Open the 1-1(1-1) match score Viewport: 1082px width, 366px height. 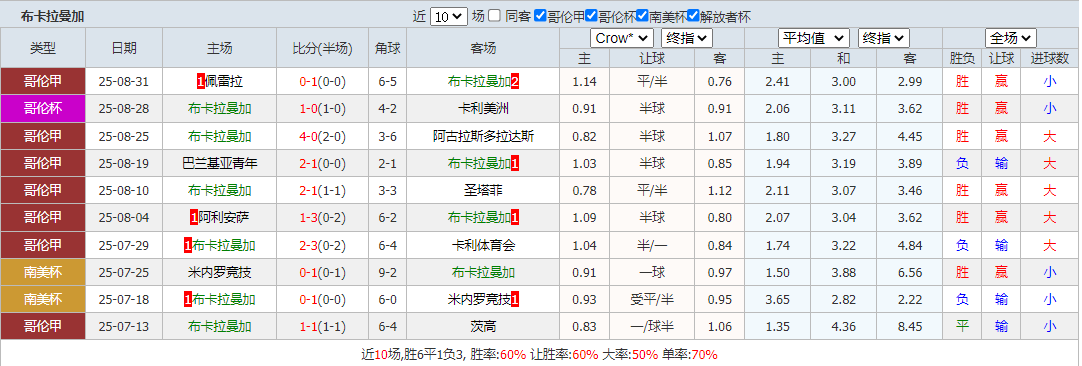(x=322, y=327)
